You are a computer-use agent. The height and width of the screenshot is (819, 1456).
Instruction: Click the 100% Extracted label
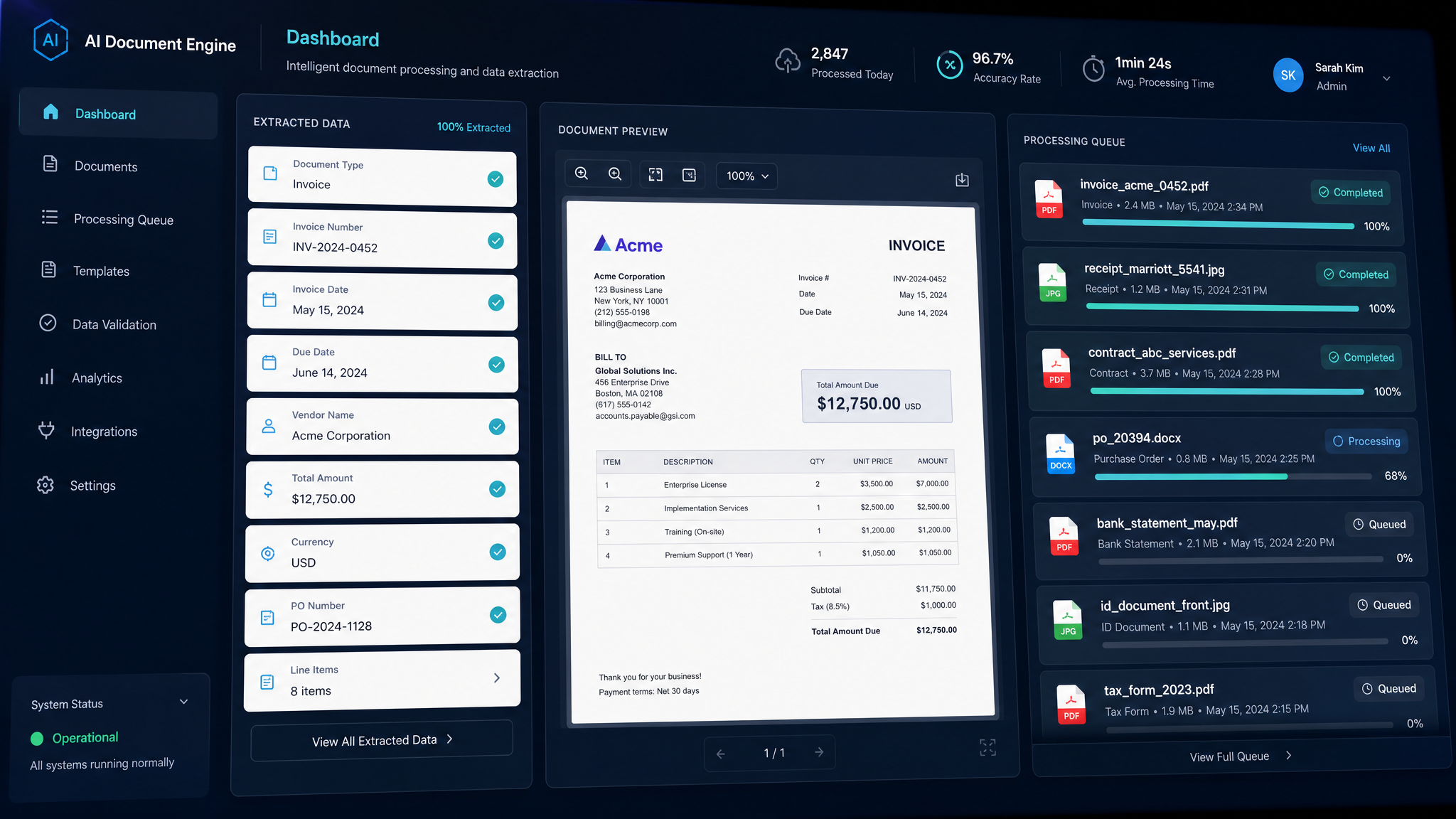click(x=473, y=127)
